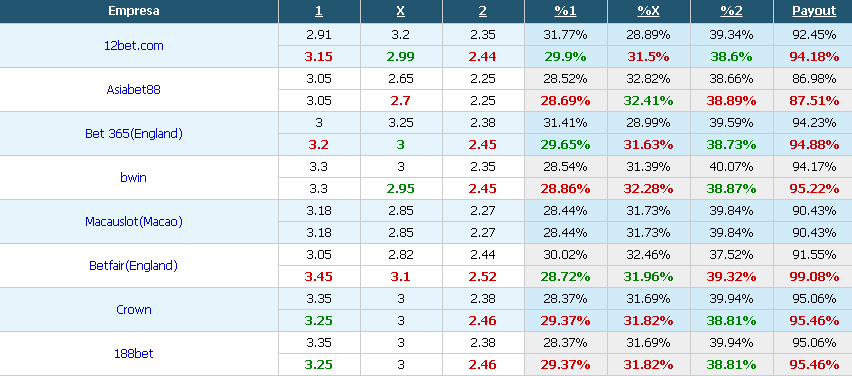Open the Betfair(England) link

click(x=134, y=266)
